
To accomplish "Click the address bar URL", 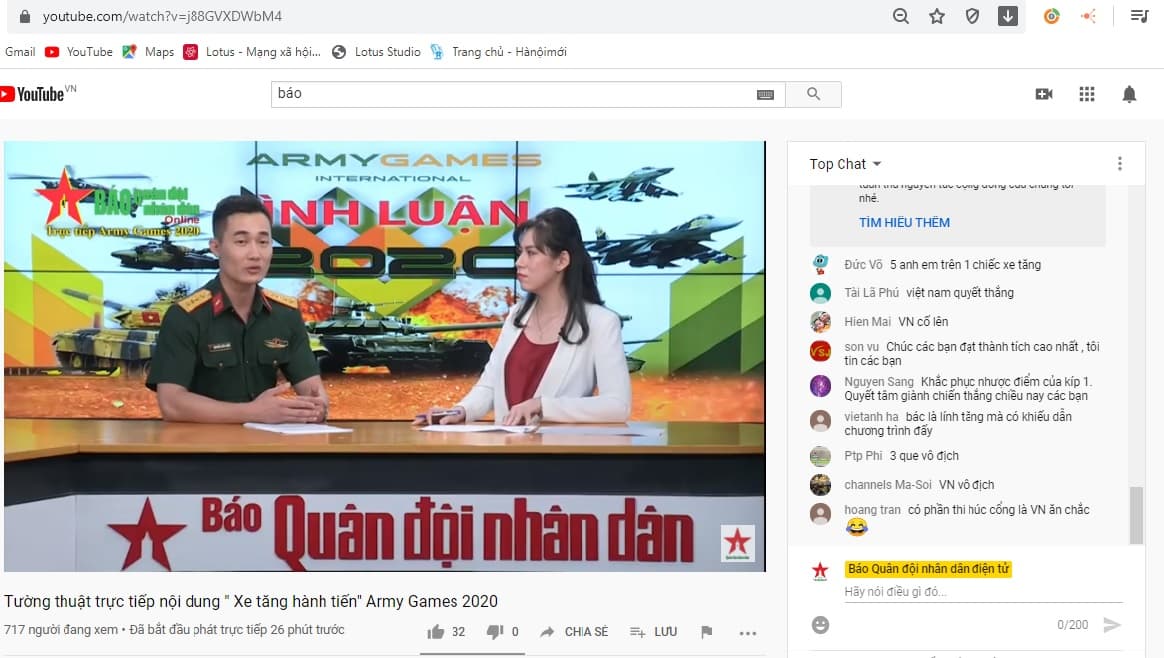I will (162, 16).
